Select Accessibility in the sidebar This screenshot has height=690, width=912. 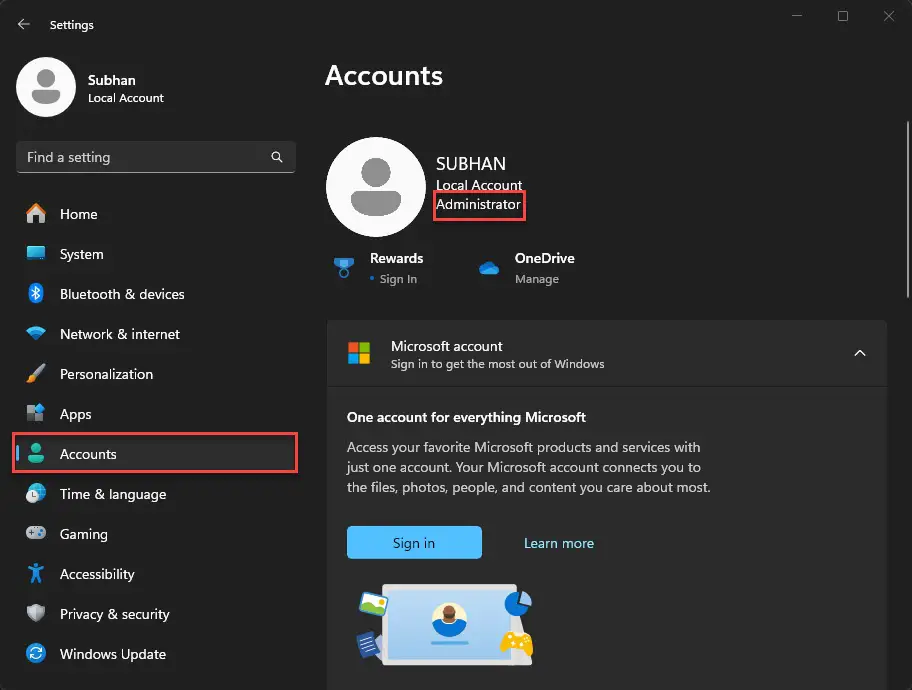(x=96, y=574)
